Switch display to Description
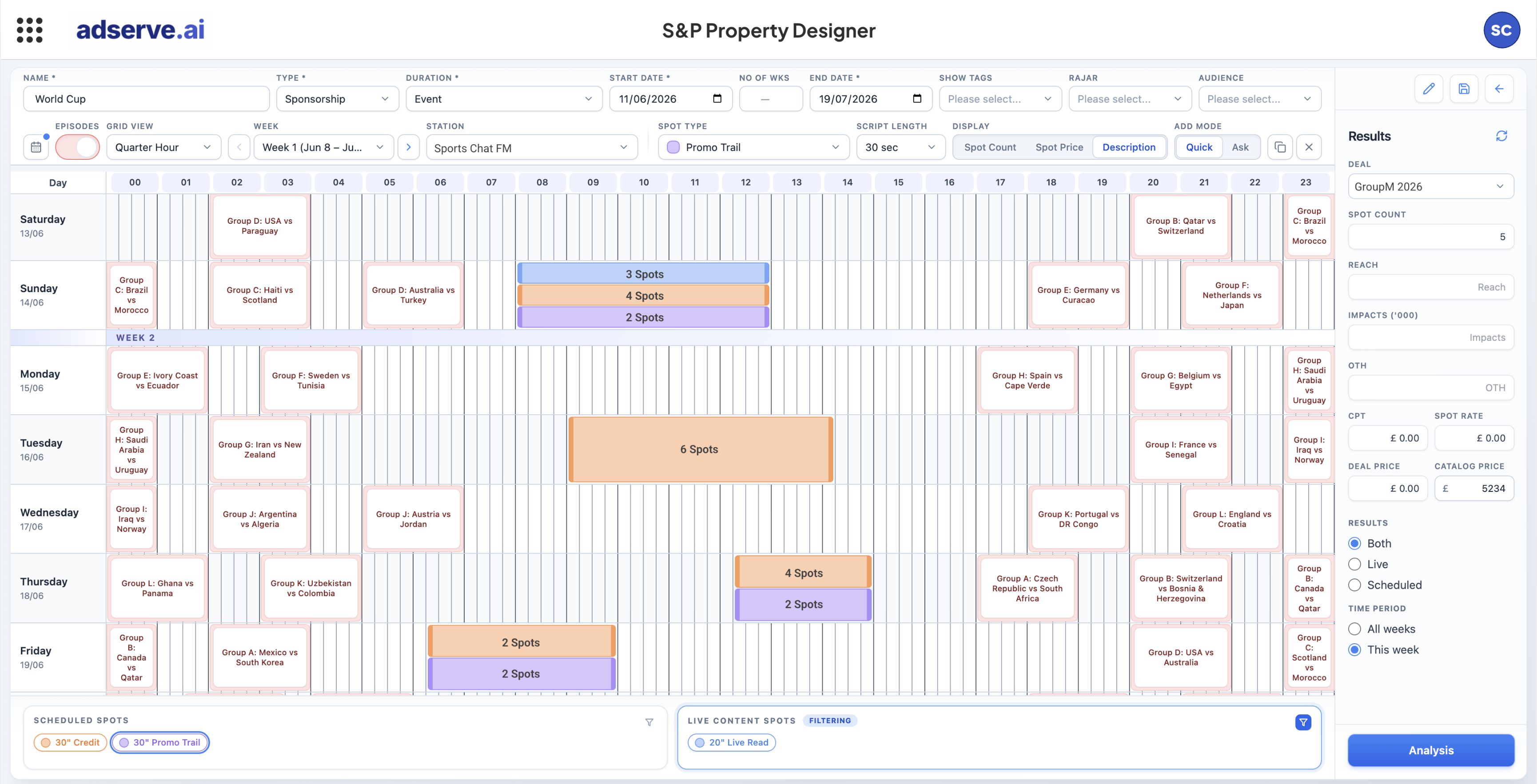The image size is (1537, 784). click(x=1128, y=147)
